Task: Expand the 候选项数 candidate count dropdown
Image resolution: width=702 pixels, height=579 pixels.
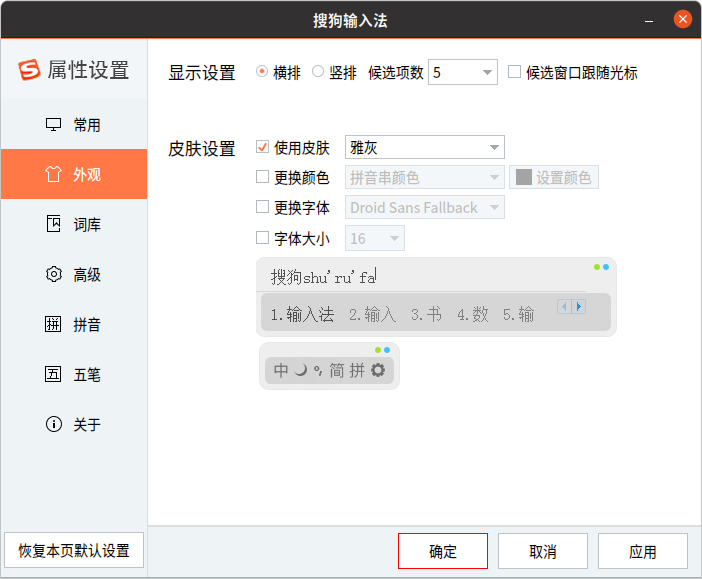Action: [486, 72]
